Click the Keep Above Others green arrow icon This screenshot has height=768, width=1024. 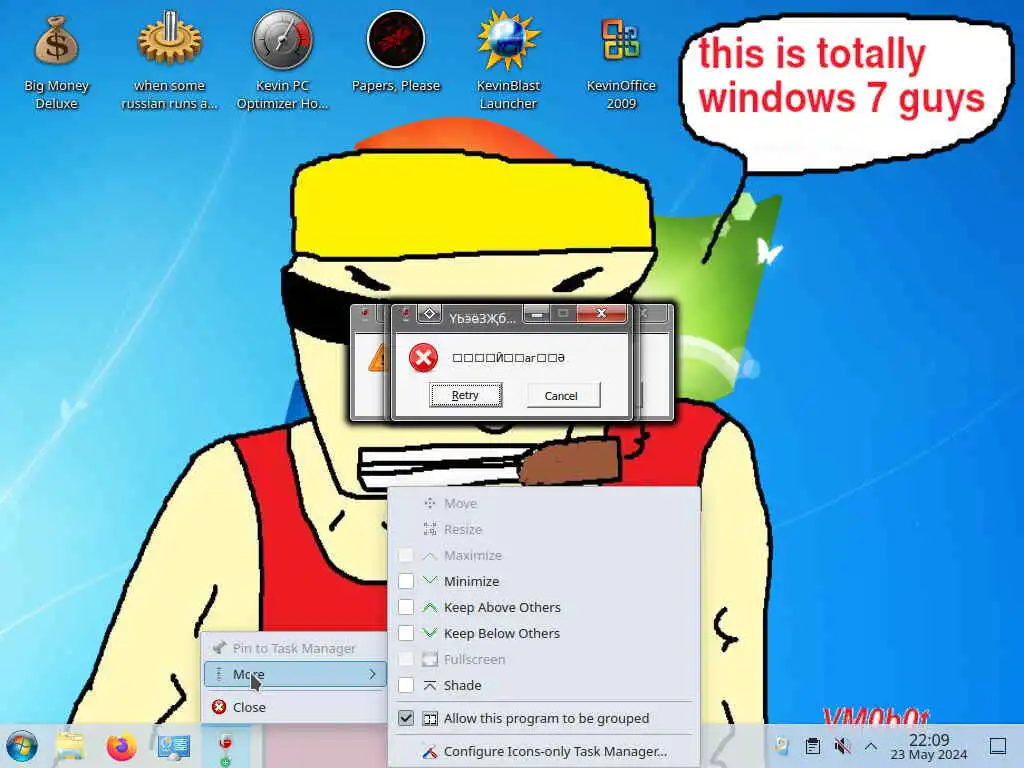tap(430, 607)
